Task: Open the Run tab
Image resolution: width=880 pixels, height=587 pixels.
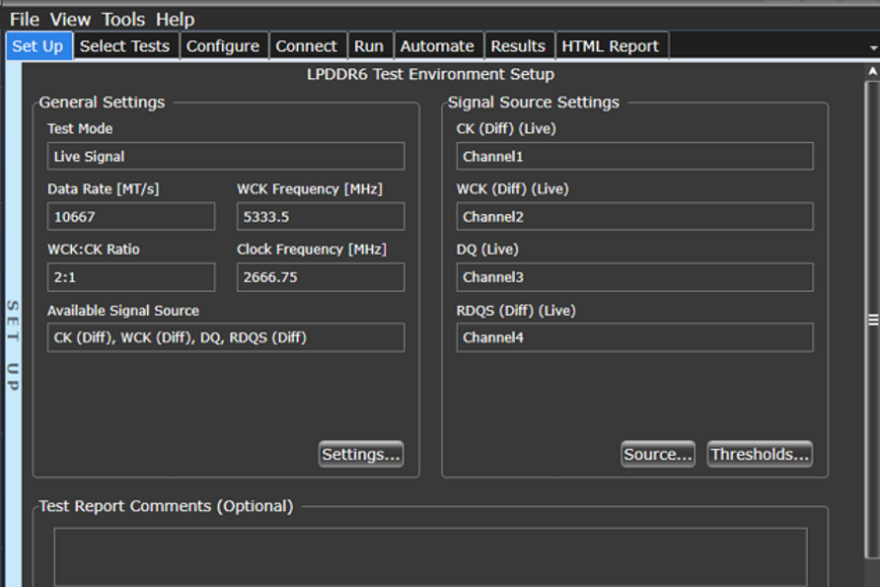Action: pyautogui.click(x=369, y=46)
